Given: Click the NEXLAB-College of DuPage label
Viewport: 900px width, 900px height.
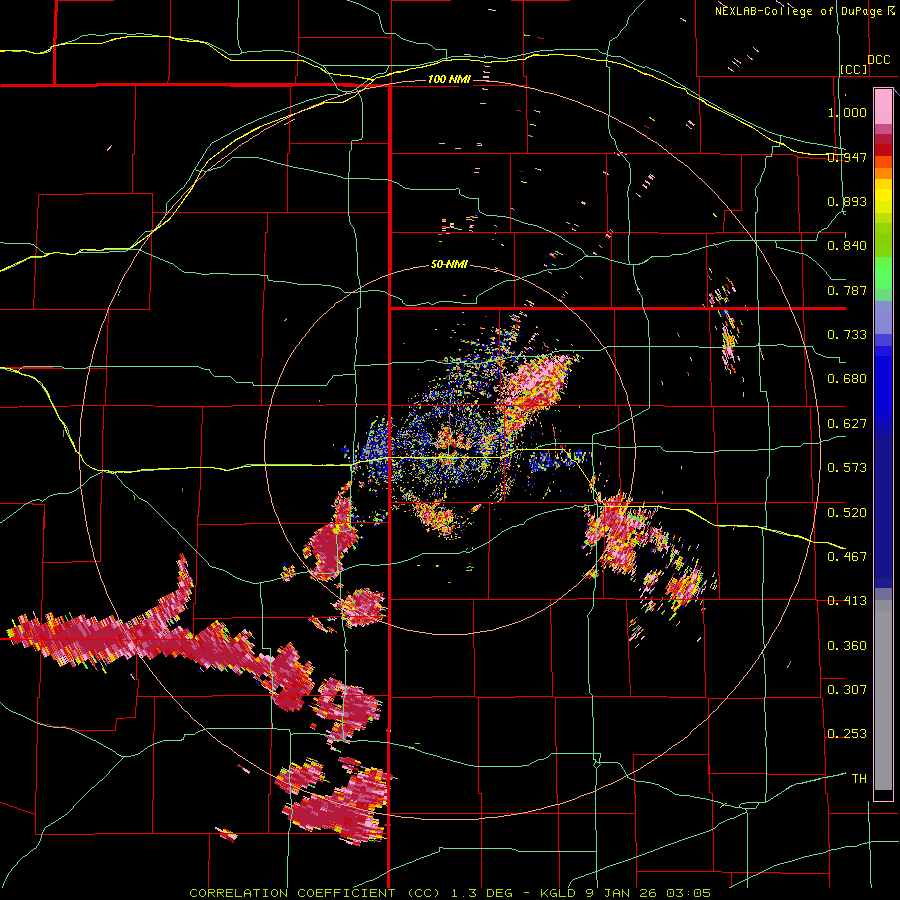Looking at the screenshot, I should click(x=800, y=11).
